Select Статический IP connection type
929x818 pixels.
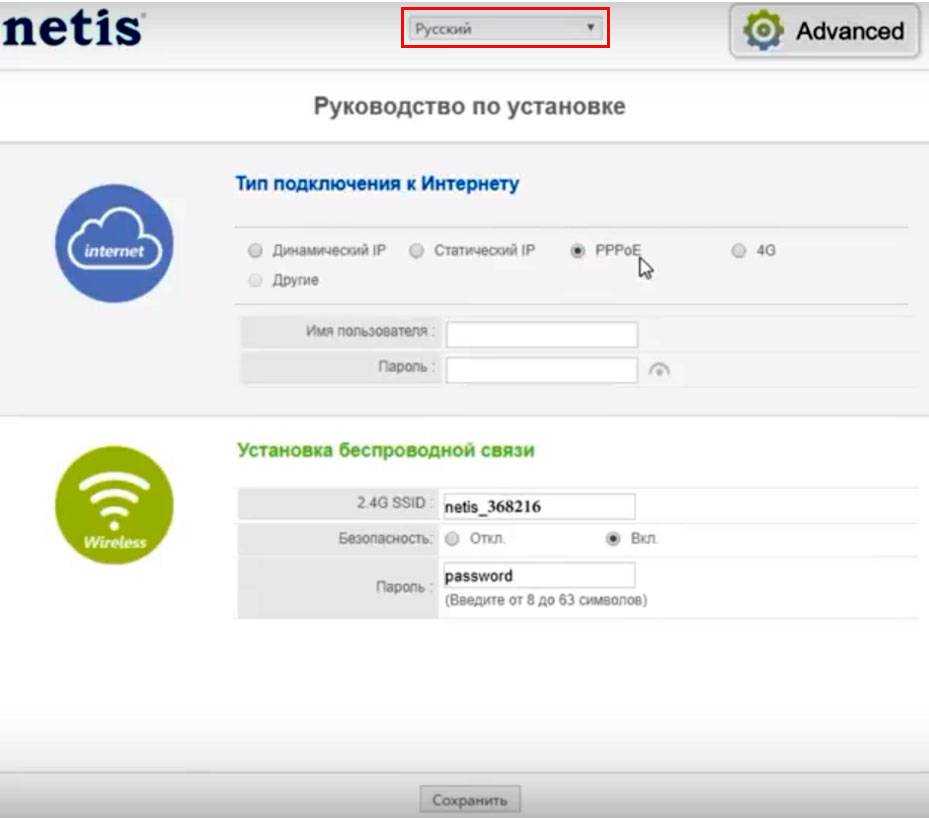point(417,251)
